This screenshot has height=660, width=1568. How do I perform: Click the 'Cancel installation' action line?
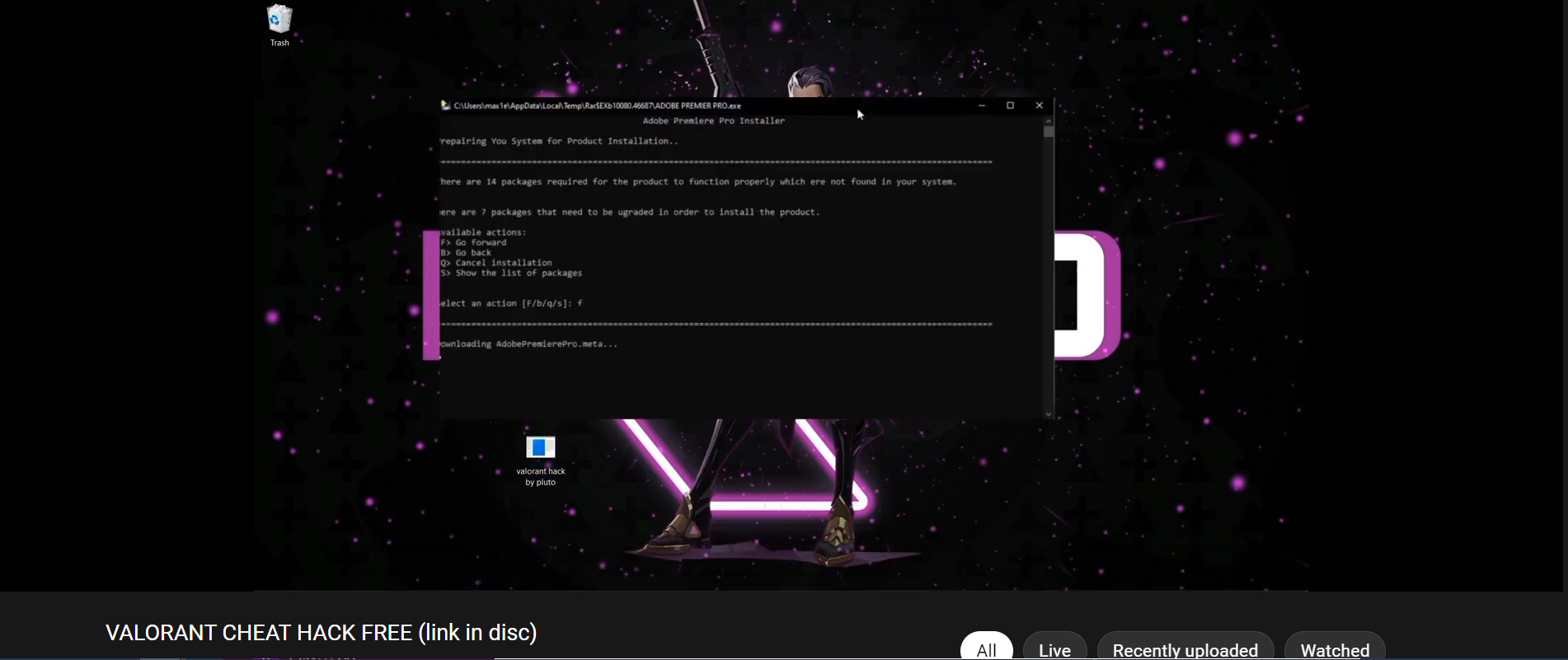click(x=496, y=263)
